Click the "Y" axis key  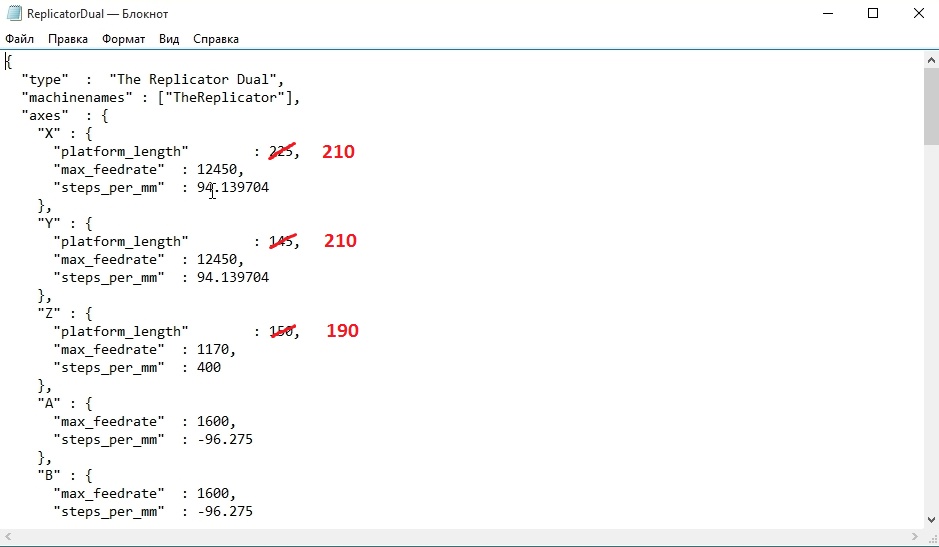(49, 223)
